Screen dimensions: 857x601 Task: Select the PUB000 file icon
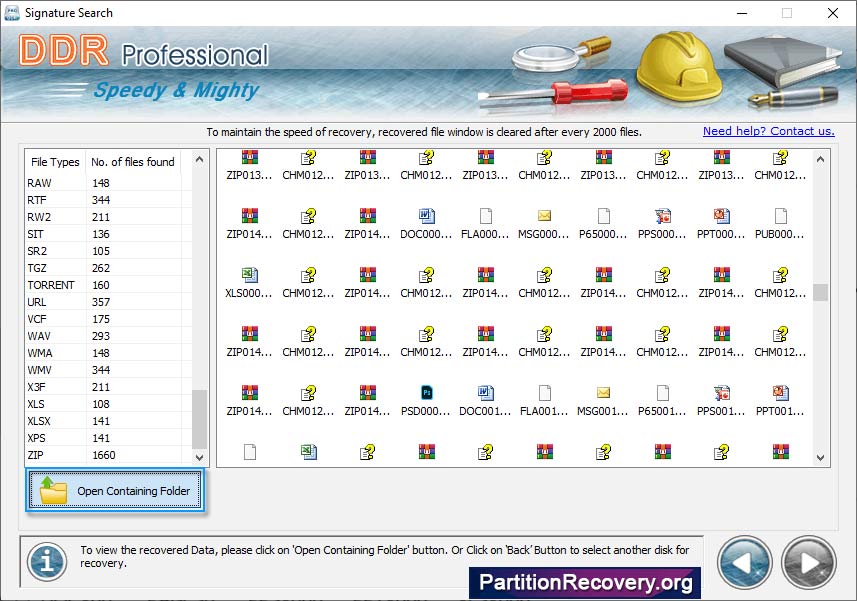(780, 216)
